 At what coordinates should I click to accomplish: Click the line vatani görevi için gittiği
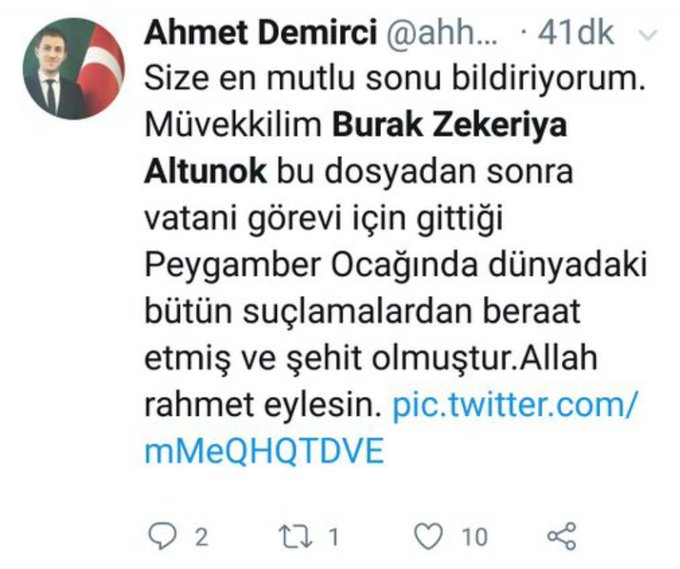(324, 219)
